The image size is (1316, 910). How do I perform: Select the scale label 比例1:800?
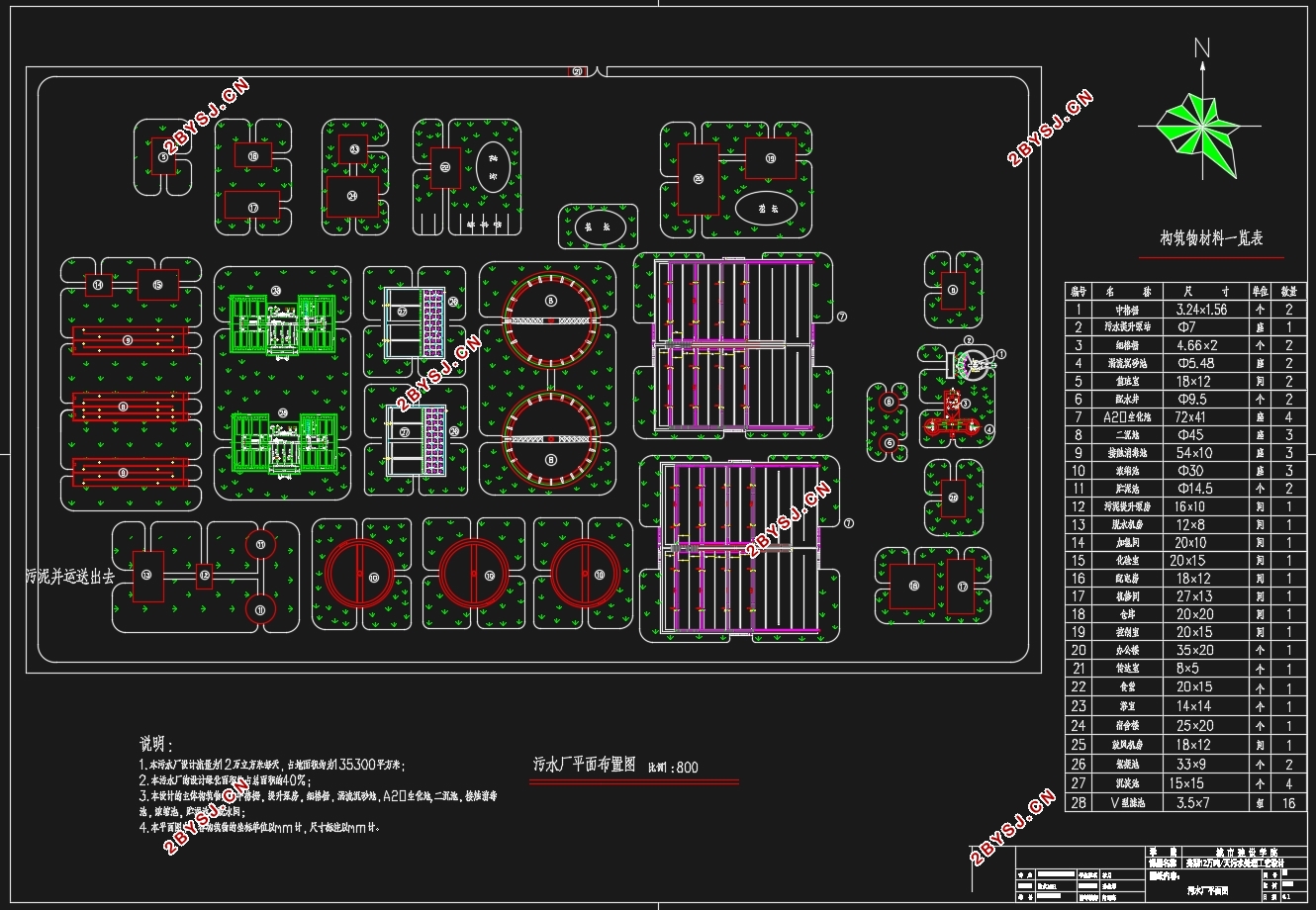click(673, 768)
